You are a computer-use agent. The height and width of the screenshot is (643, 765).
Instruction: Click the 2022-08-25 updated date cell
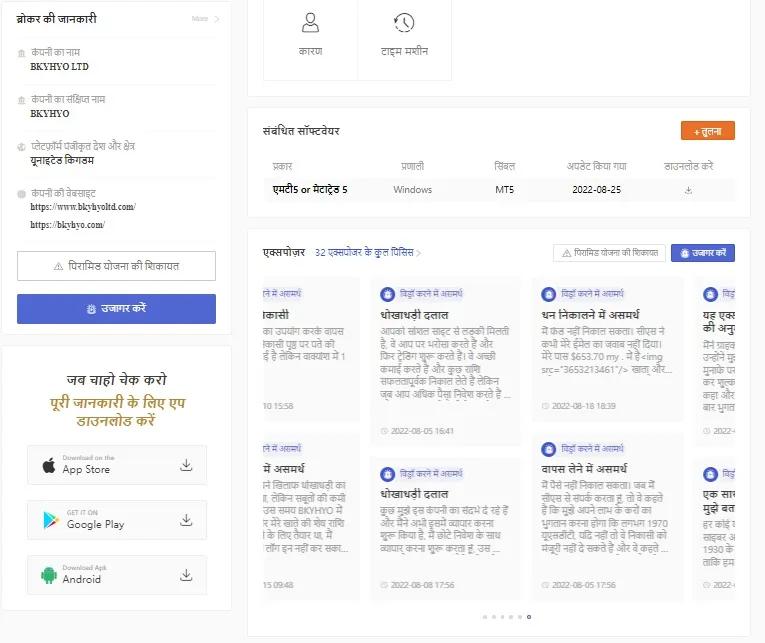pos(596,190)
